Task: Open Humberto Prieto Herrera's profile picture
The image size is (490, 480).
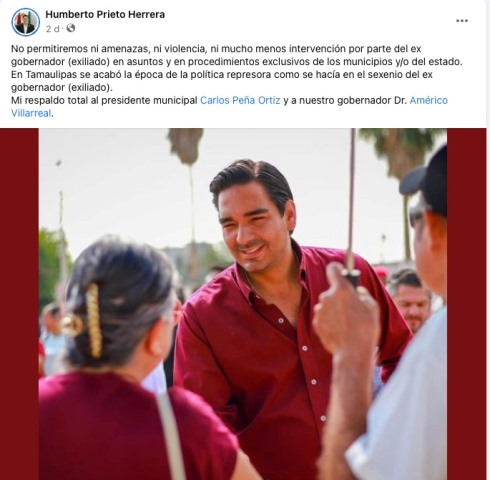Action: [x=26, y=22]
